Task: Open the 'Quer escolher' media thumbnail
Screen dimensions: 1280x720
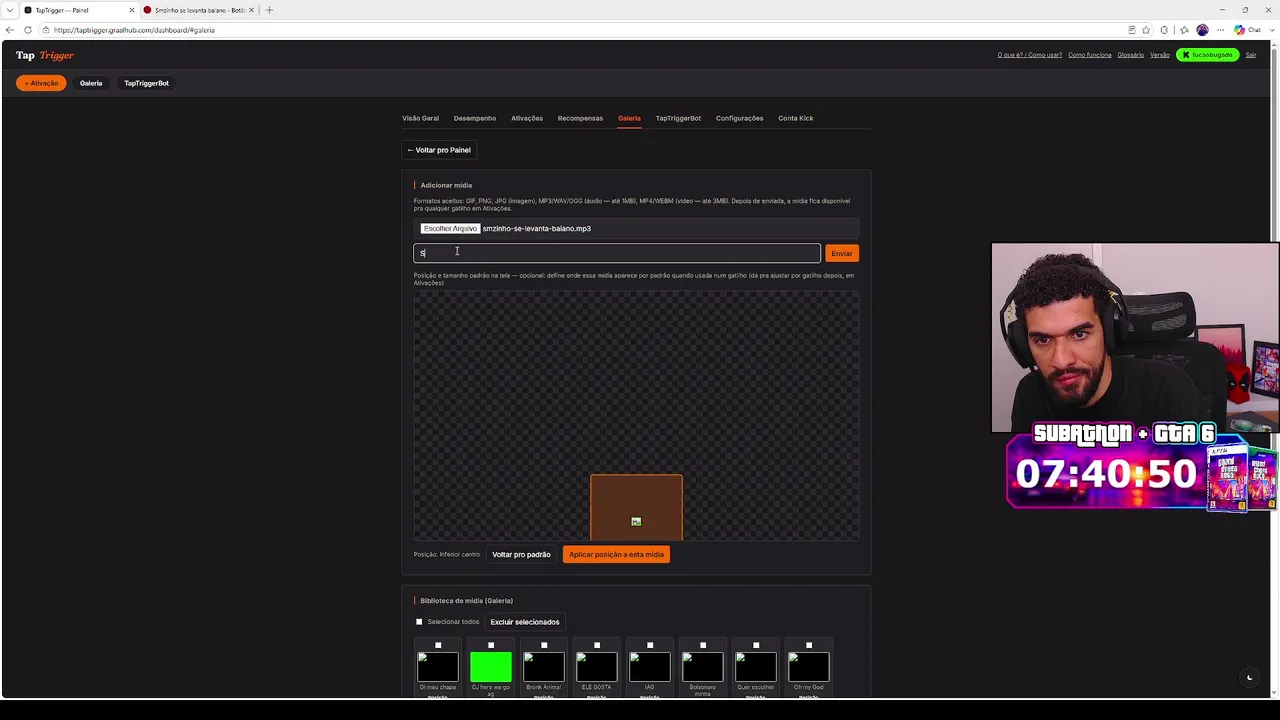Action: (756, 667)
